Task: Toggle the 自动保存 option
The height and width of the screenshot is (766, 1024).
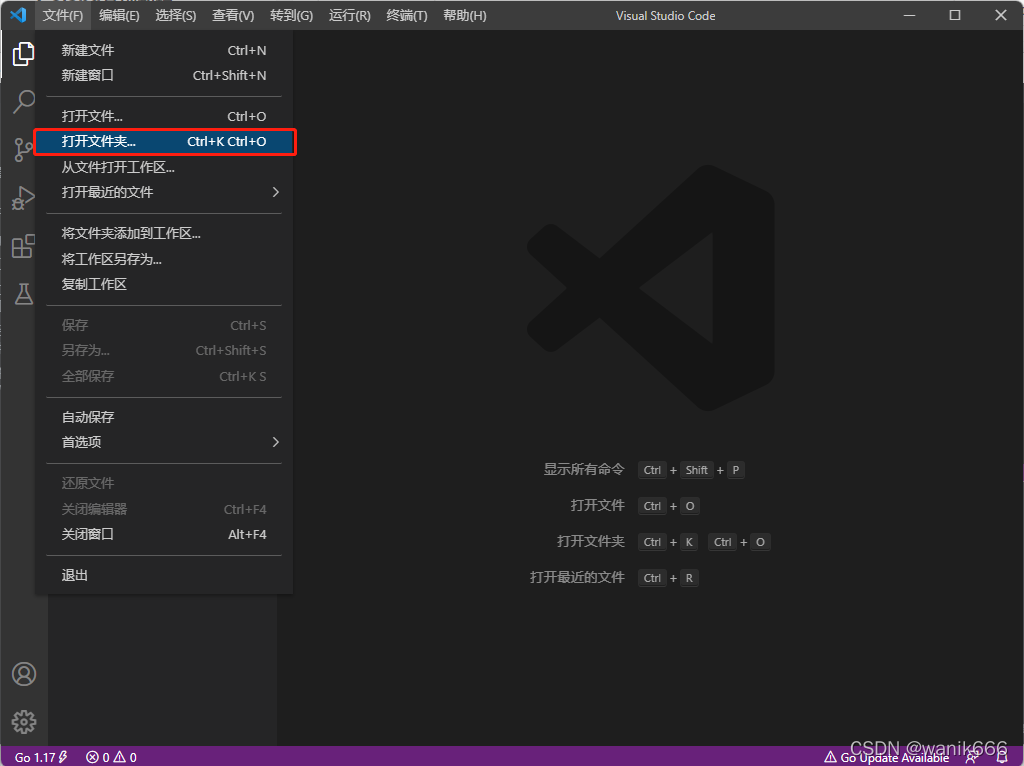Action: [x=164, y=417]
